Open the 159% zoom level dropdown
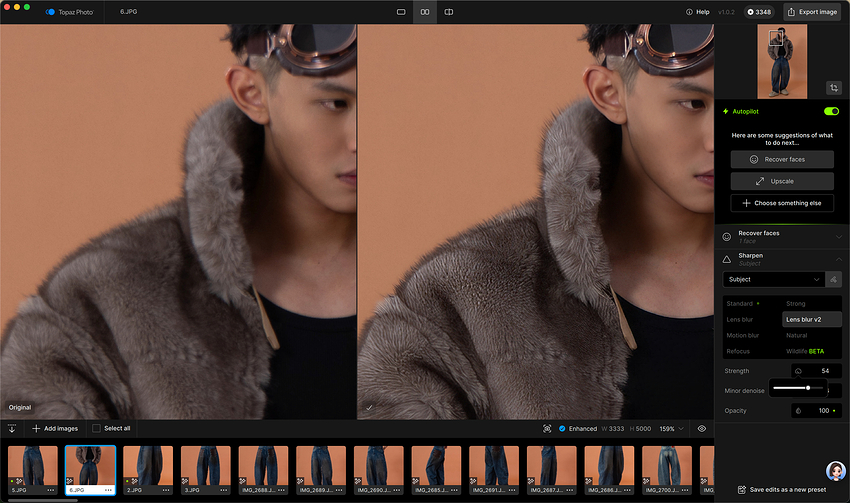This screenshot has height=503, width=850. coord(671,428)
